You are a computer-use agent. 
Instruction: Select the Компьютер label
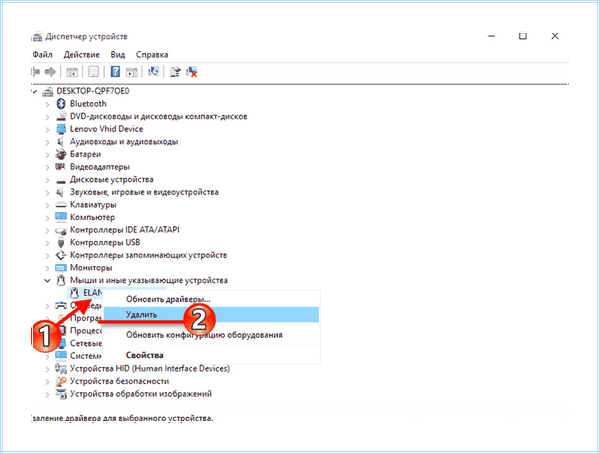click(92, 217)
